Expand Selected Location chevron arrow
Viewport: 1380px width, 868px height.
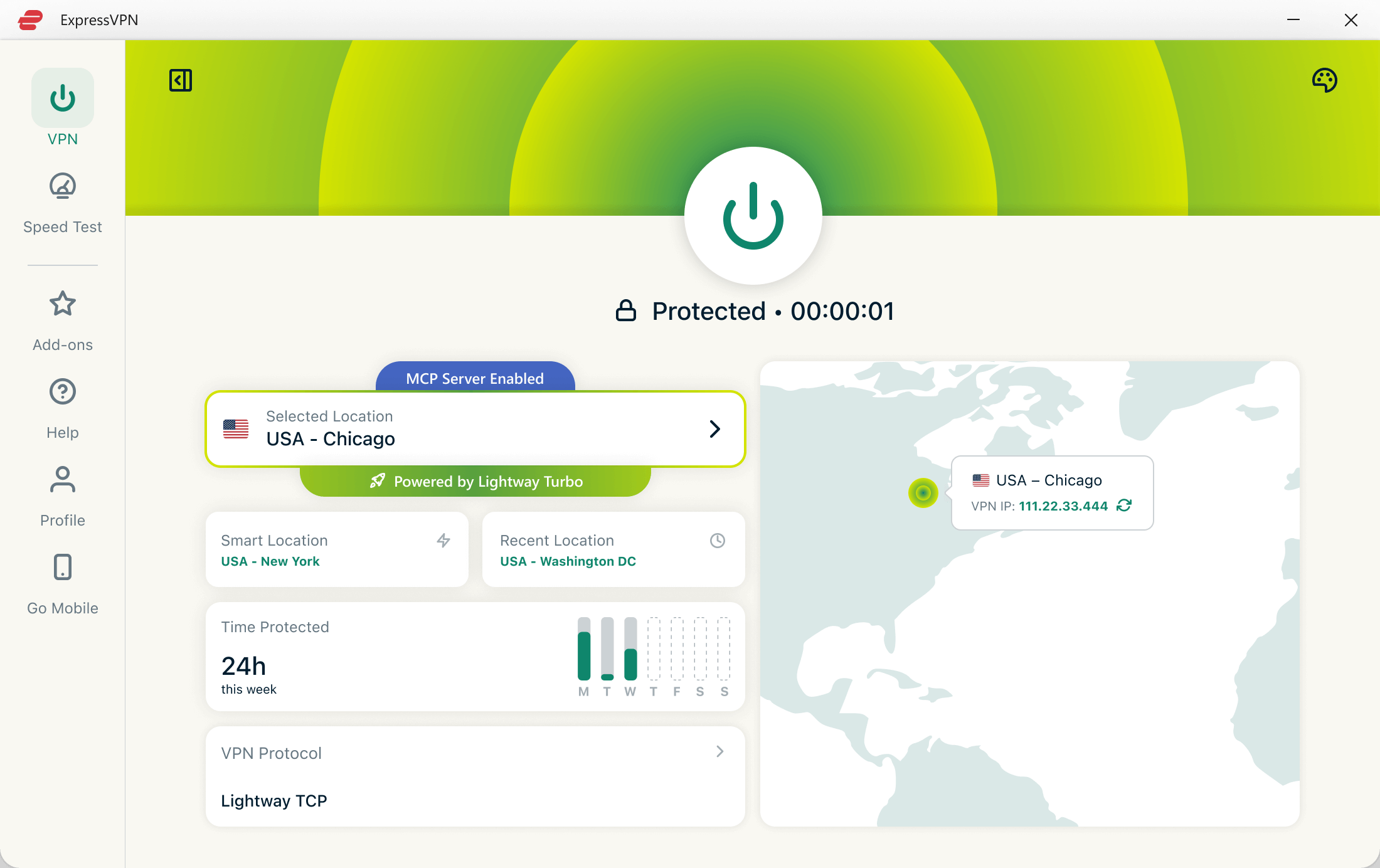point(714,429)
